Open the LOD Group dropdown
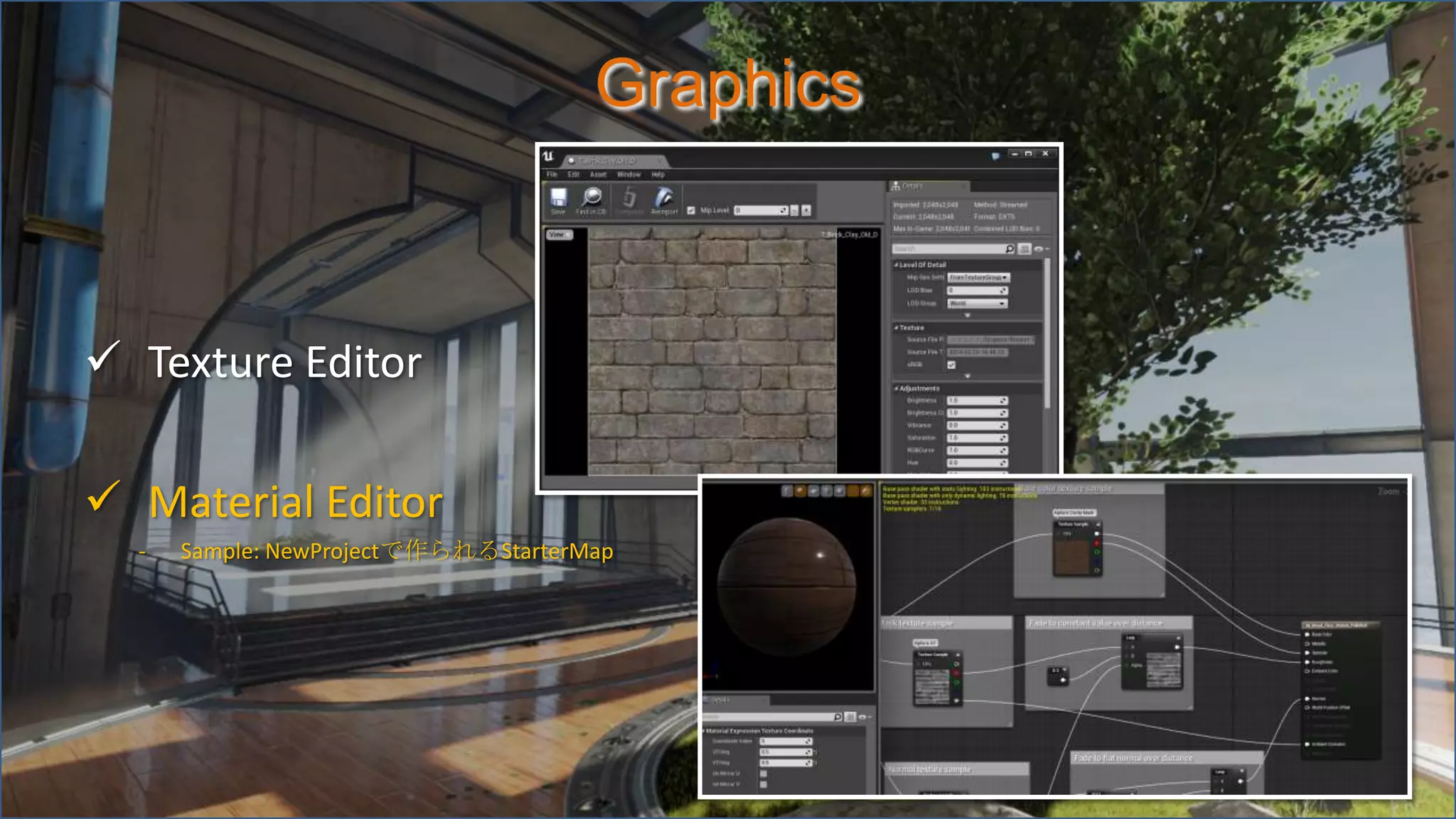This screenshot has height=819, width=1456. coord(978,304)
